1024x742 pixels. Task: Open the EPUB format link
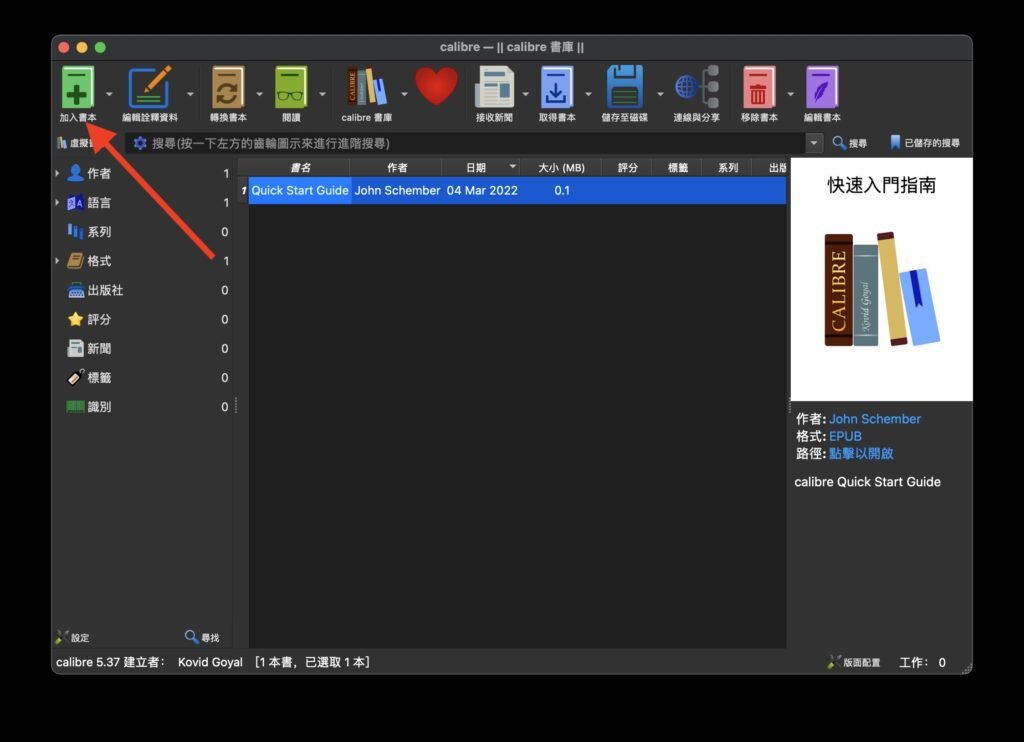845,436
